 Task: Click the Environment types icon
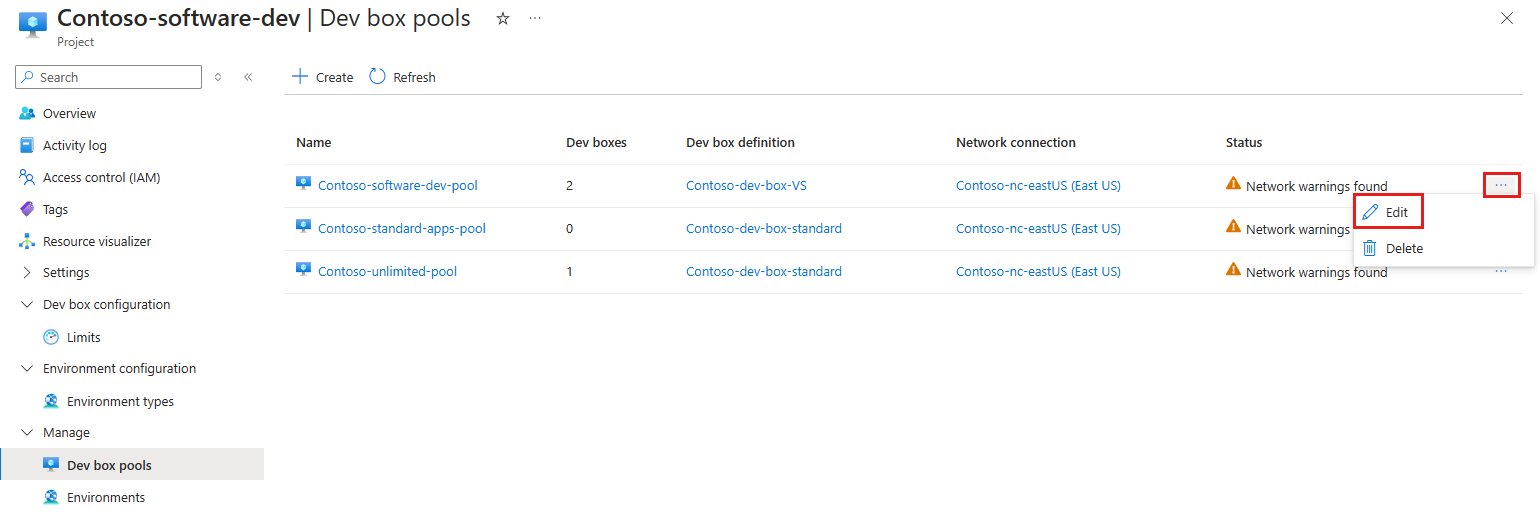tap(51, 401)
